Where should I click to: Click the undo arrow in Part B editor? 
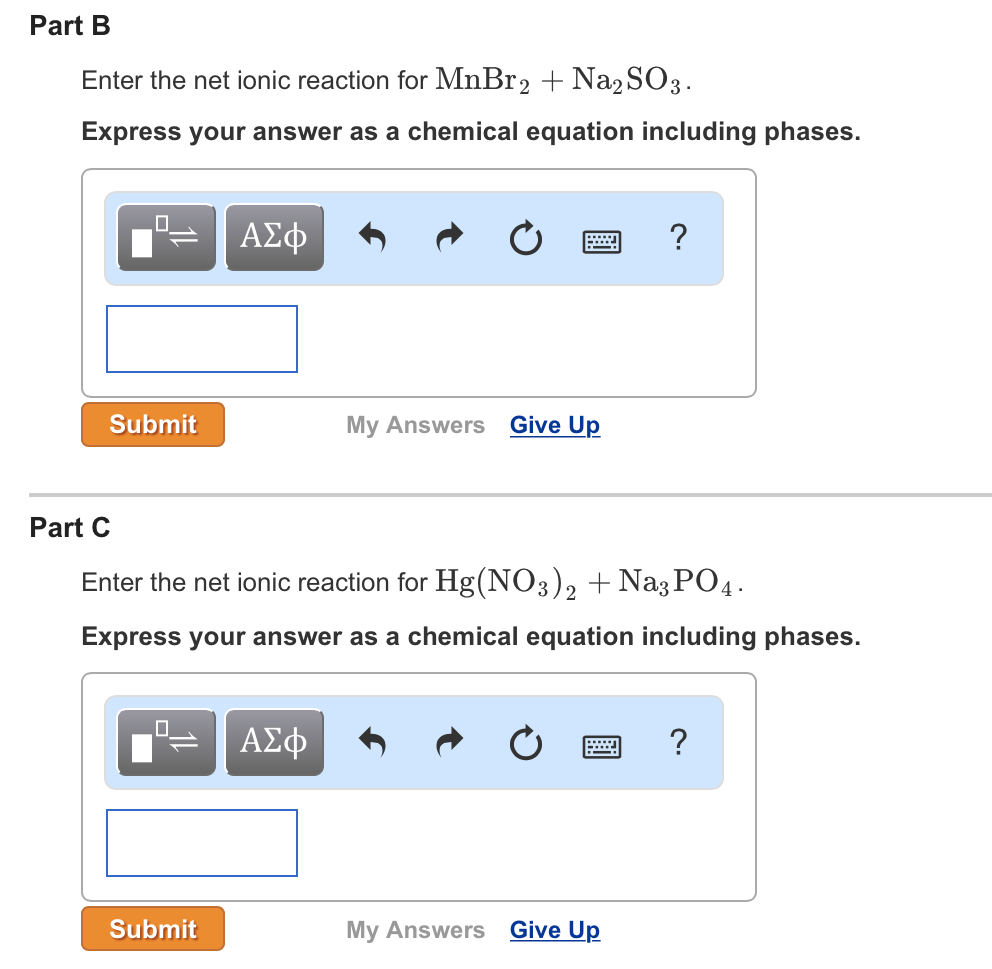point(372,237)
